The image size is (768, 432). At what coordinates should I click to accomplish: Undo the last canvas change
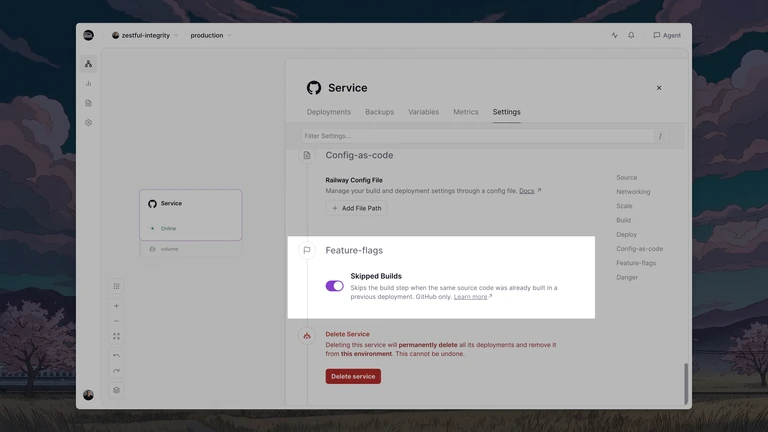[116, 356]
